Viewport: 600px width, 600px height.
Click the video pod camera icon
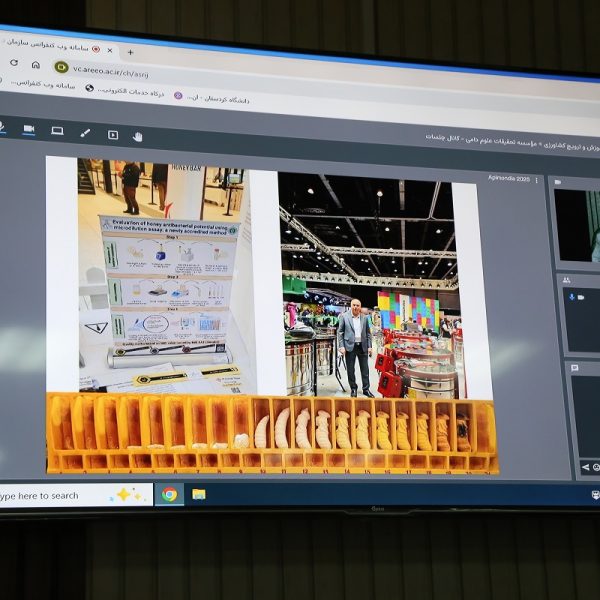(x=557, y=182)
